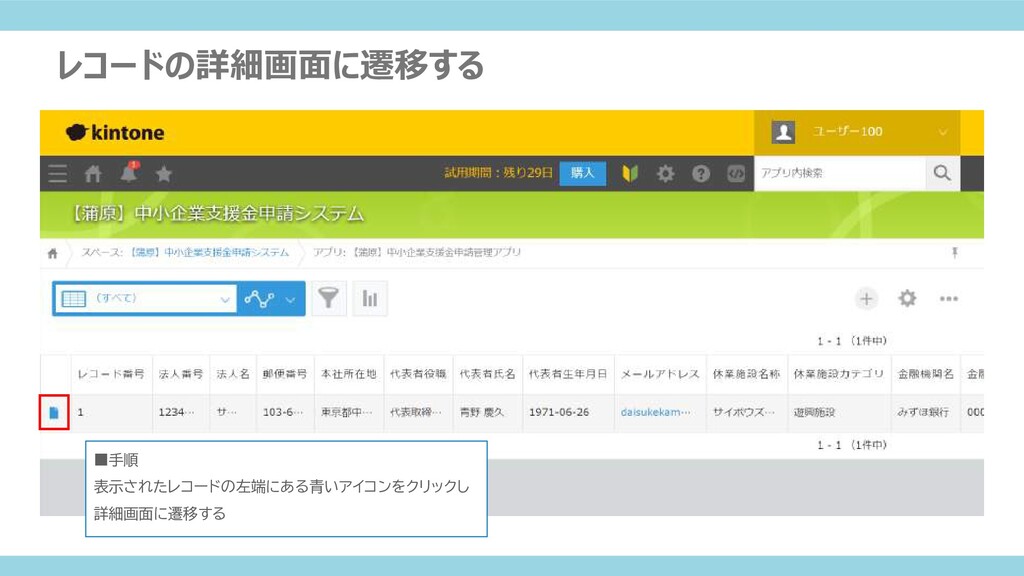
Task: Click the 法人名 column header
Action: click(x=232, y=374)
